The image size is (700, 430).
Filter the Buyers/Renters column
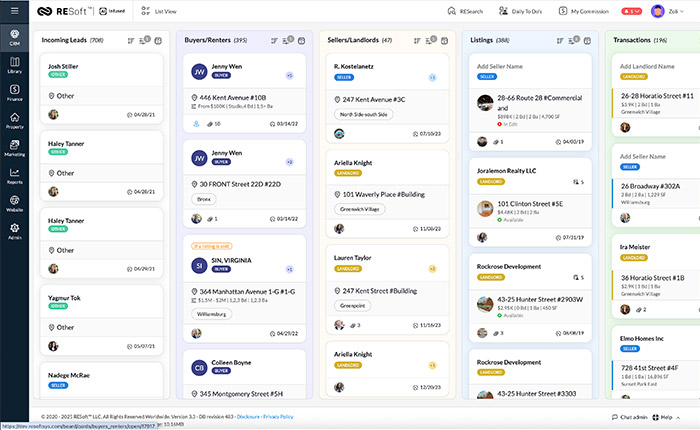coord(287,40)
